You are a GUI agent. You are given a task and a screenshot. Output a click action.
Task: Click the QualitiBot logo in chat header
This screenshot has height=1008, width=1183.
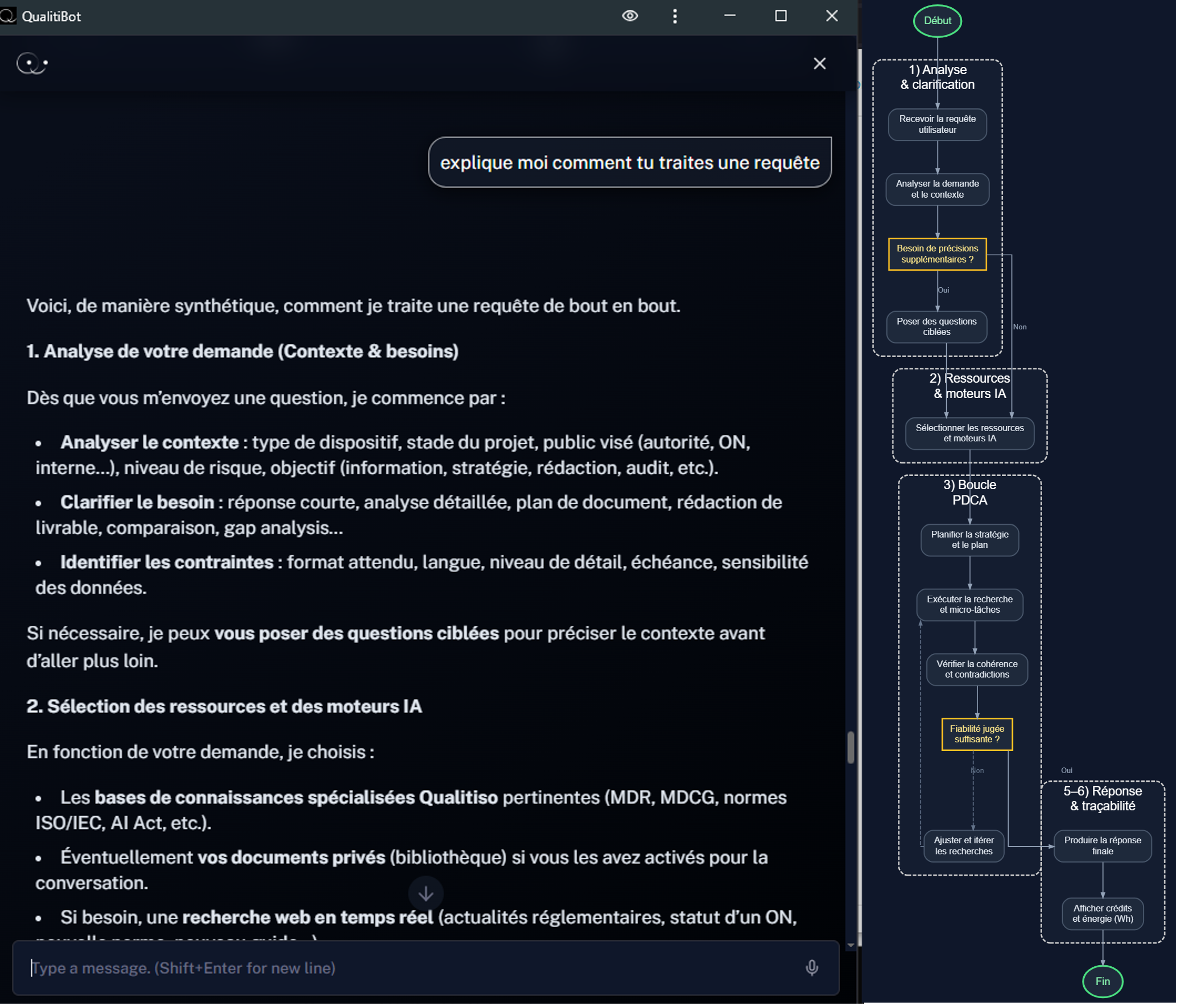click(x=31, y=63)
